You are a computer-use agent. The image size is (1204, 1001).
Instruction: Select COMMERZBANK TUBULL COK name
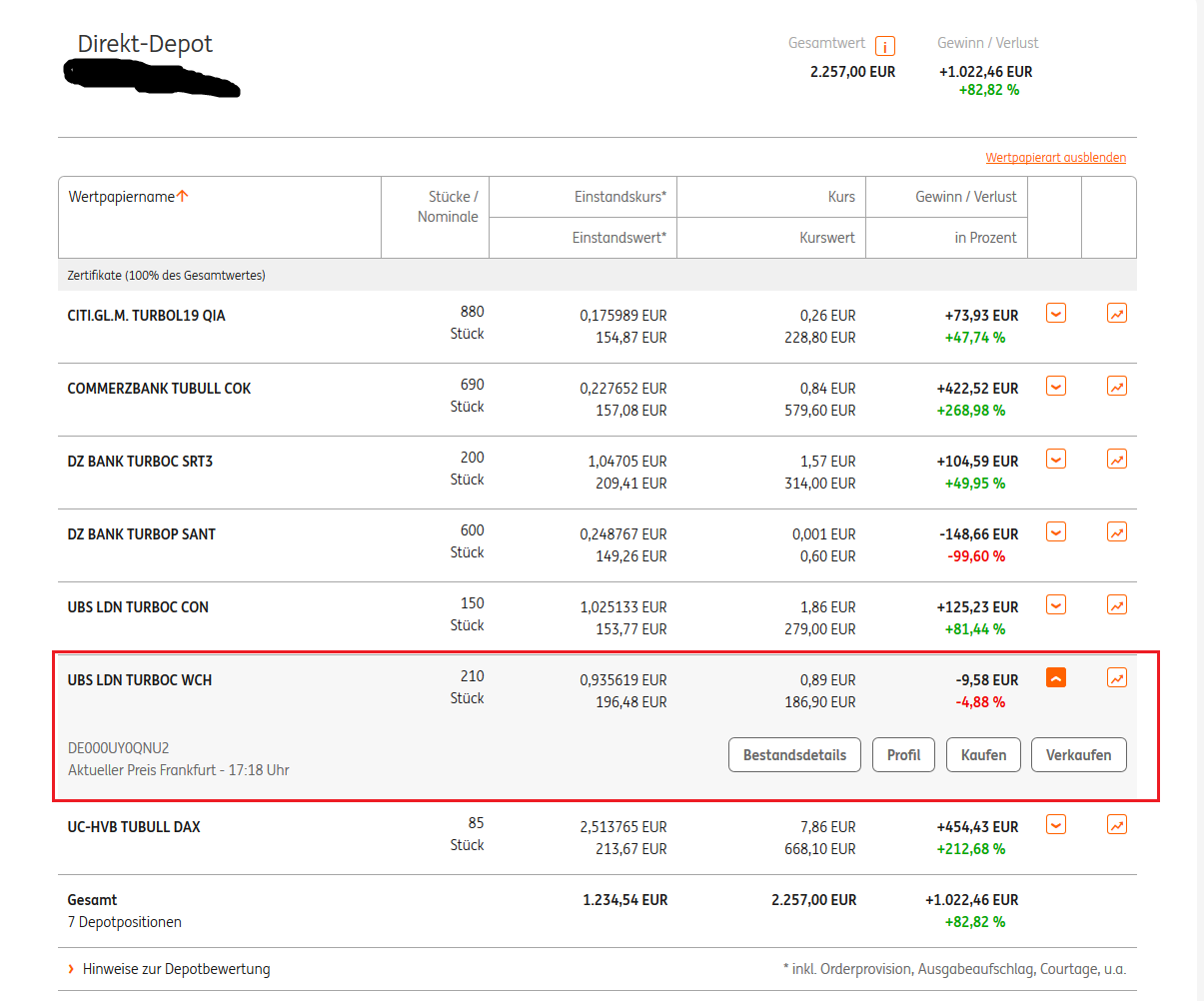[159, 389]
